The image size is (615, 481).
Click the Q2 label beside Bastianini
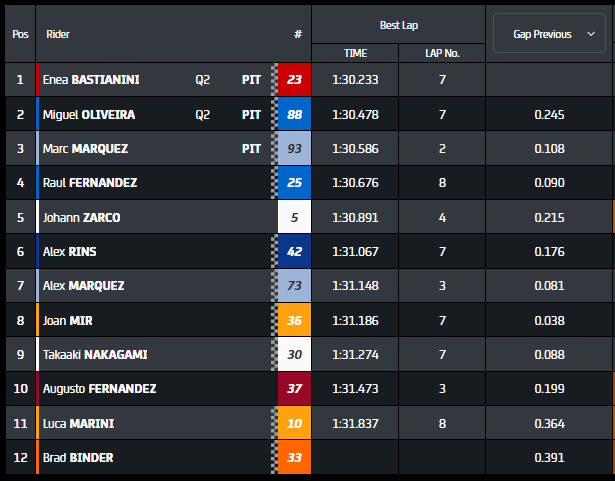tap(203, 80)
